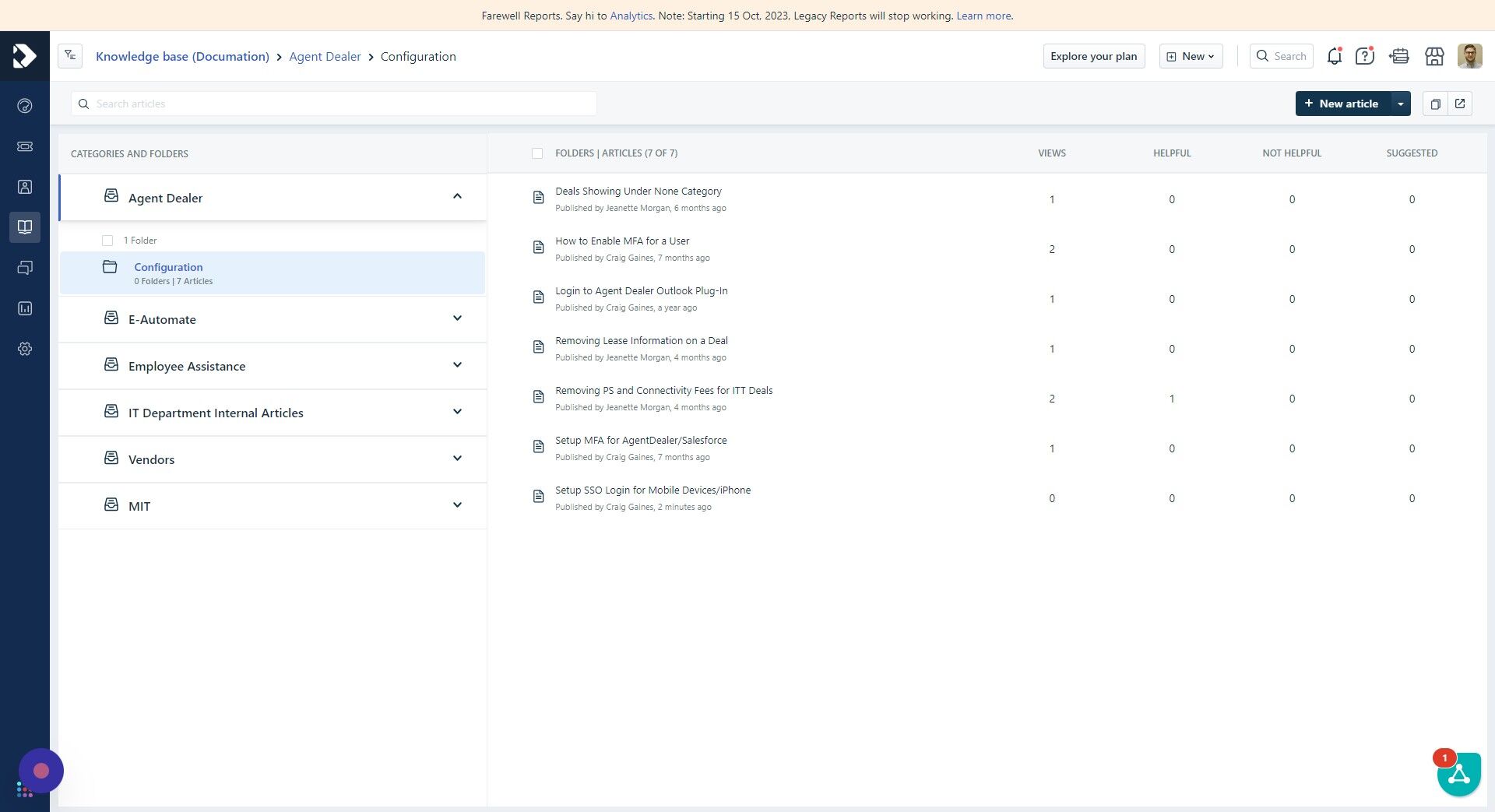Select the folders/articles header checkbox
Screen dimensions: 1495x812
pos(537,153)
